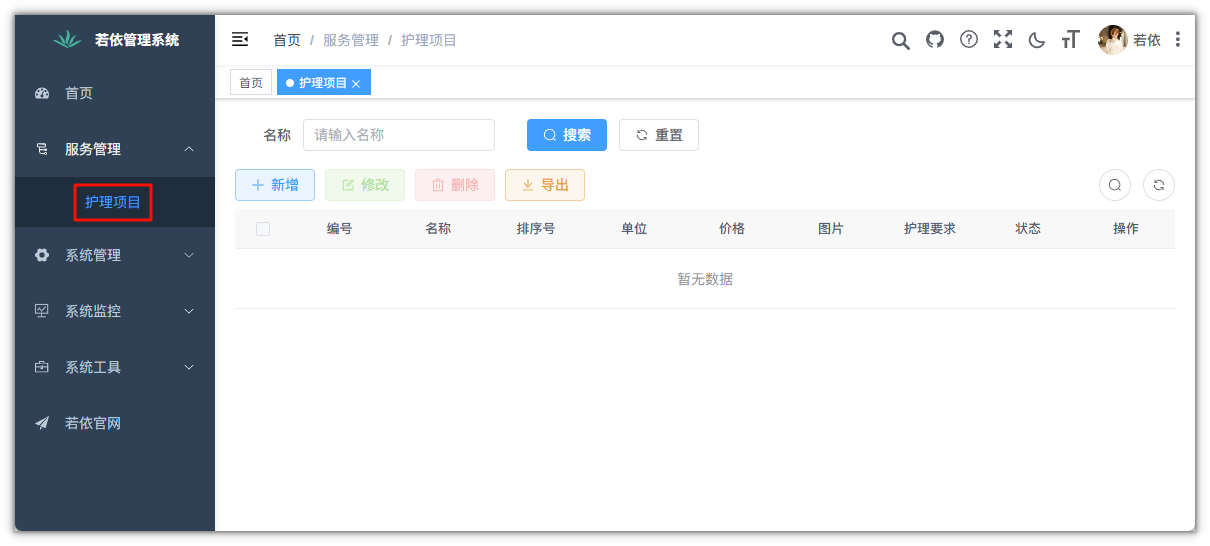Click the 图片 column header
This screenshot has width=1210, height=546.
pos(831,229)
